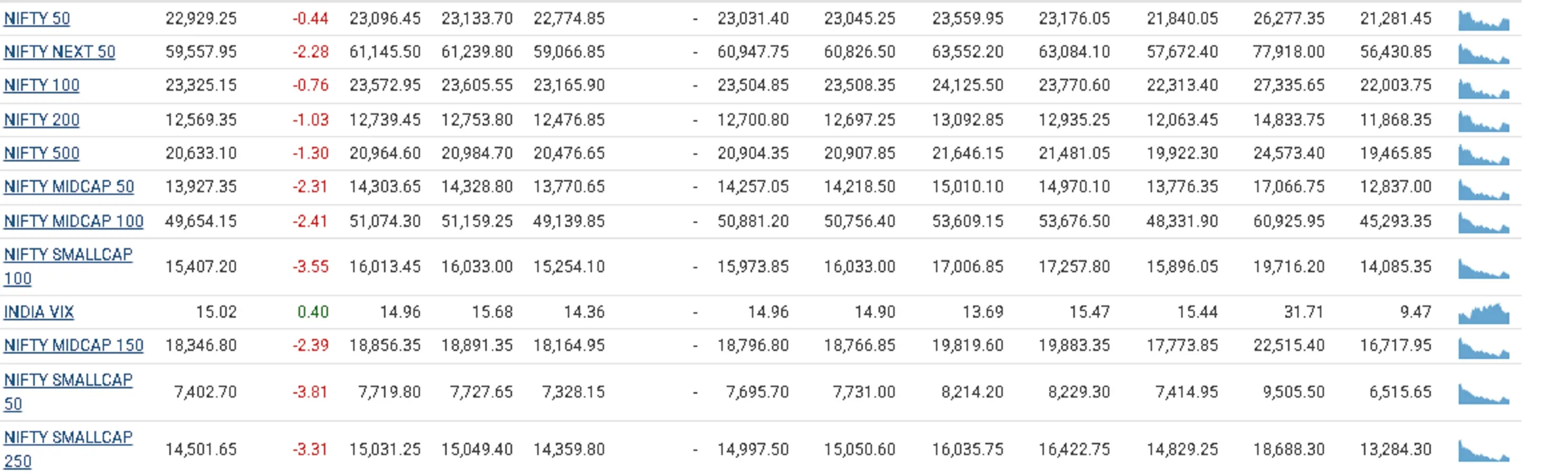Image resolution: width=1568 pixels, height=475 pixels.
Task: Click the NIFTY MIDCAP 100 link
Action: (74, 221)
